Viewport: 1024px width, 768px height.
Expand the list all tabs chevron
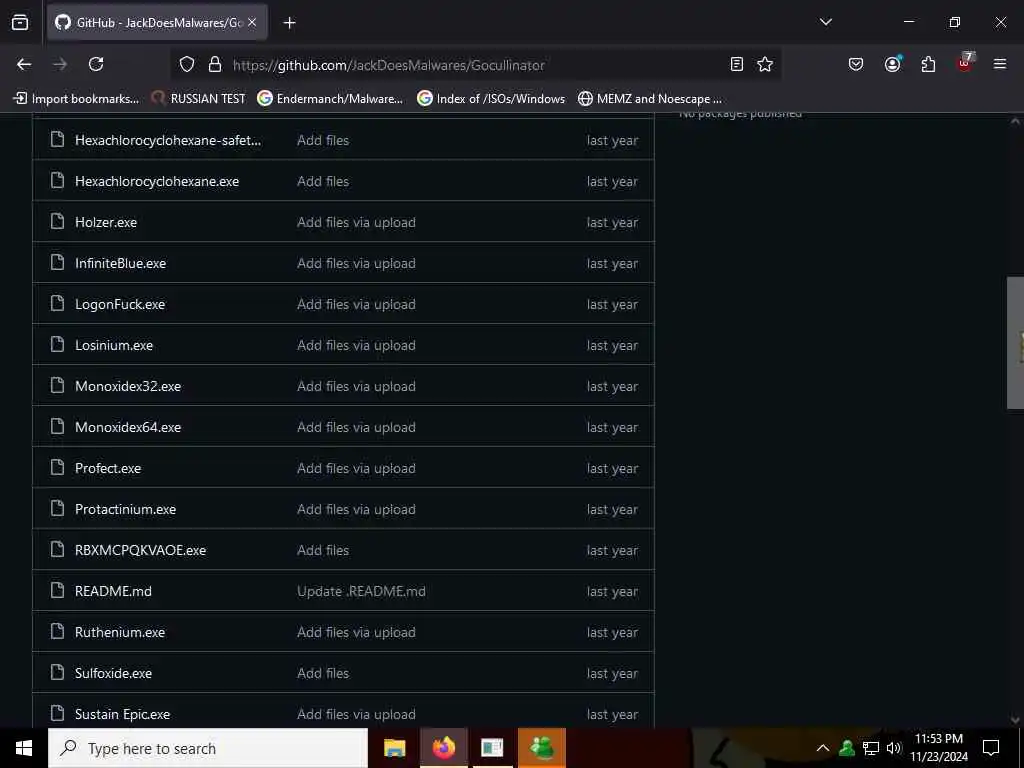point(825,22)
